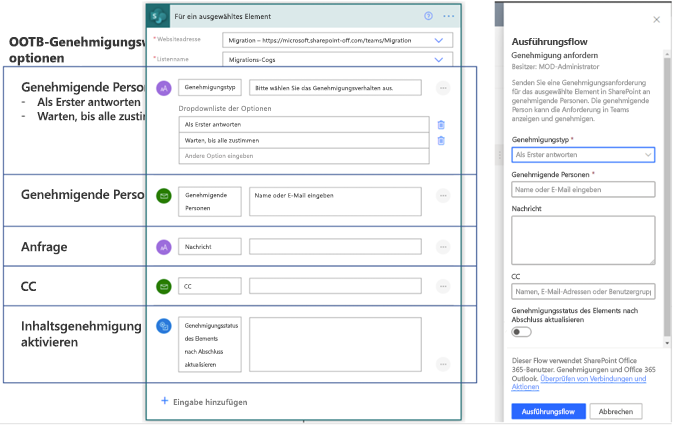Image resolution: width=677 pixels, height=427 pixels.
Task: Open Genehmigungstyp dropdown showing 'Als Erster antworten'
Action: click(583, 155)
